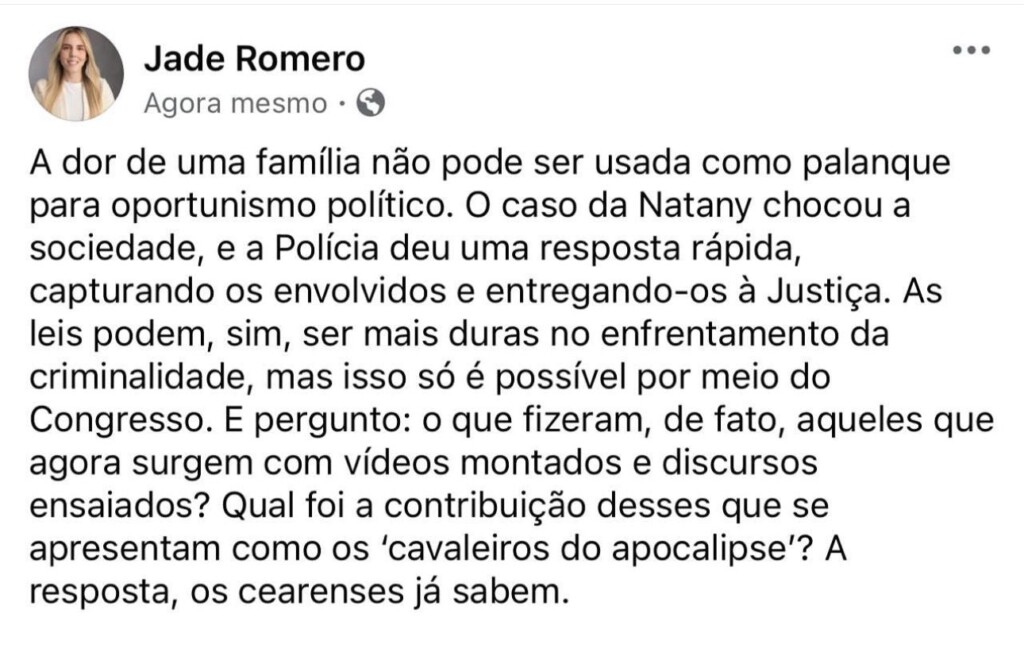Viewport: 1024px width, 645px height.
Task: Click the globe public privacy icon
Action: (x=370, y=102)
